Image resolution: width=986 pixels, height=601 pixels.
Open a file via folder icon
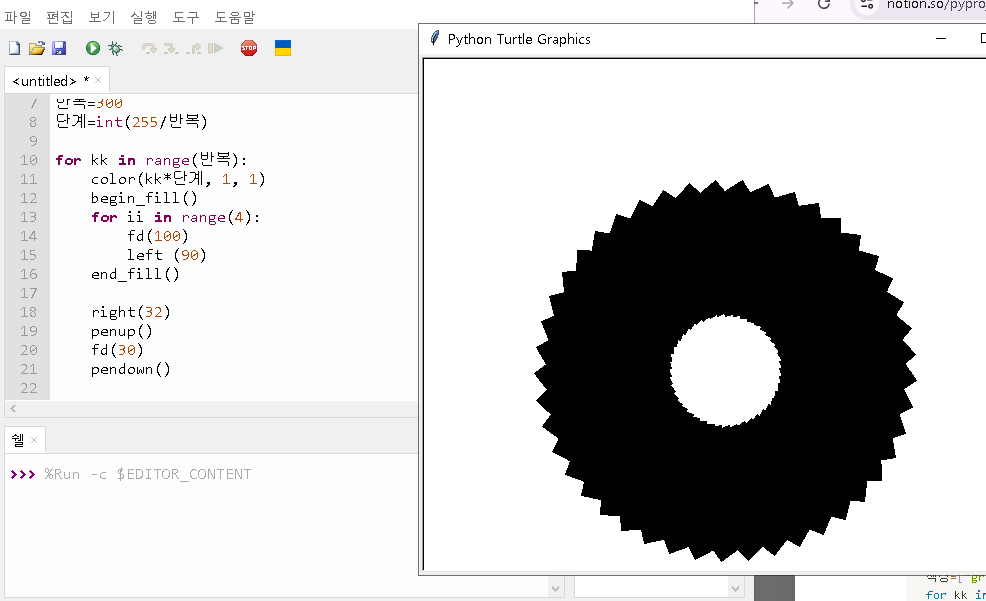click(37, 48)
